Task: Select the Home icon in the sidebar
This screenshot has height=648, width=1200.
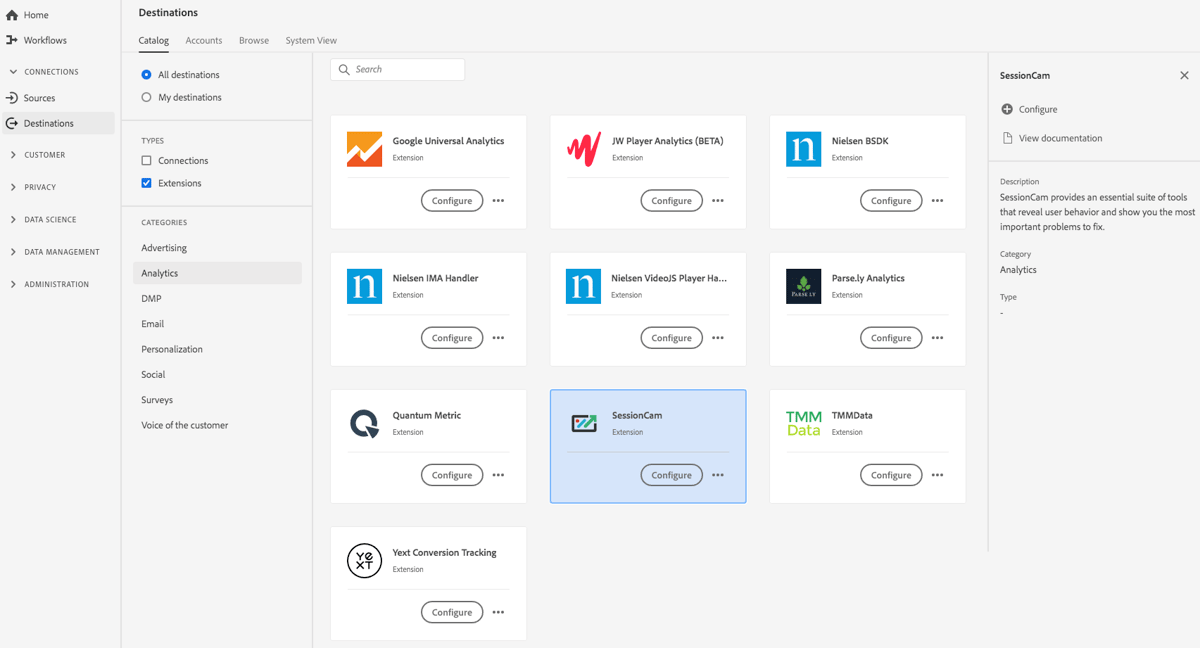Action: pyautogui.click(x=11, y=14)
